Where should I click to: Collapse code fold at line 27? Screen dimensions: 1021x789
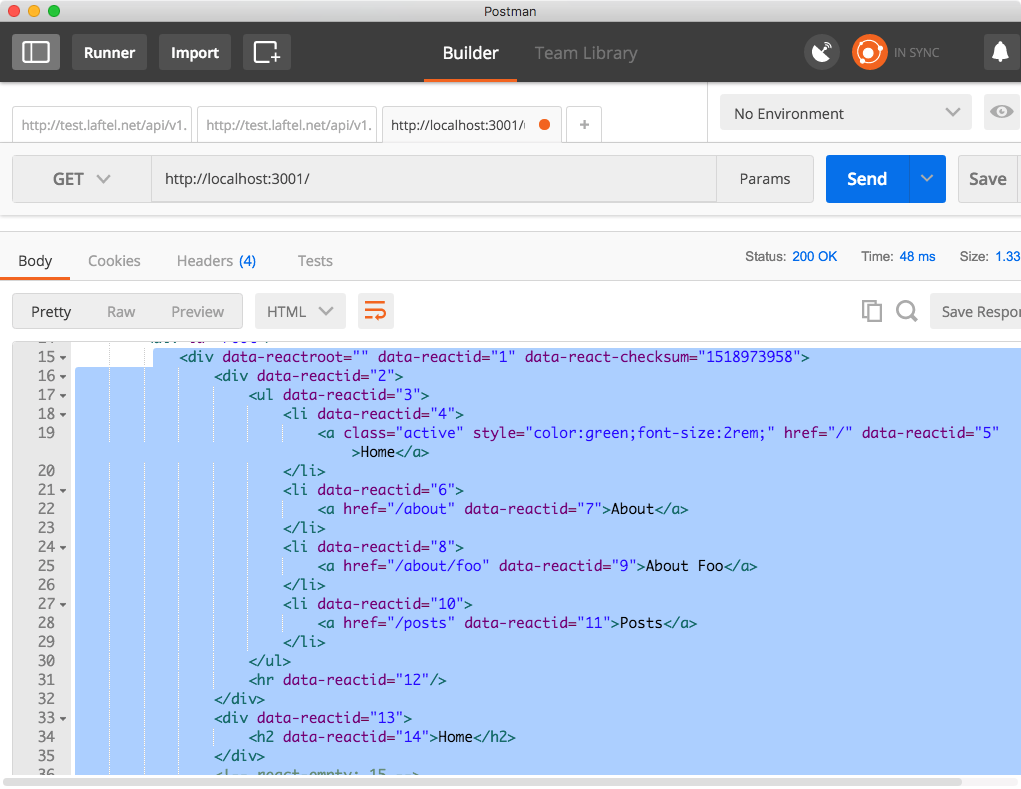(x=63, y=605)
